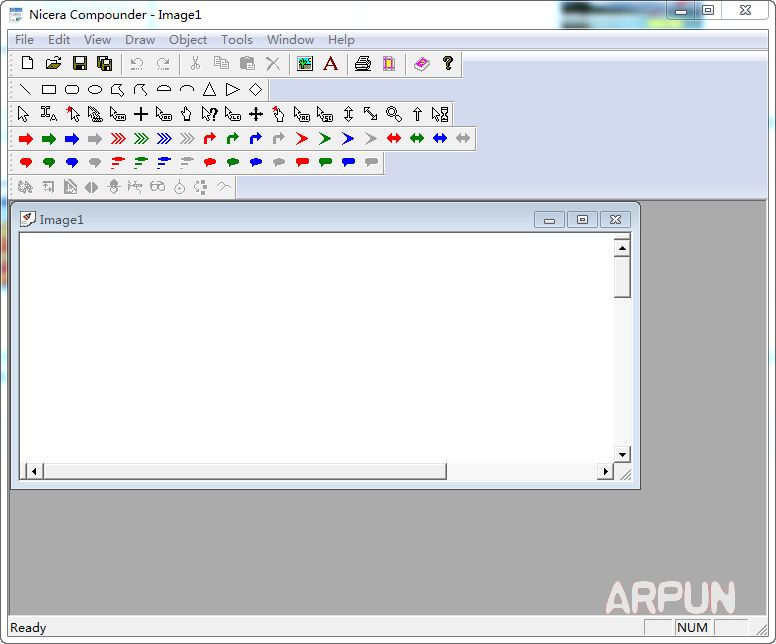Click the red letter A text tool
776x644 pixels.
click(330, 64)
